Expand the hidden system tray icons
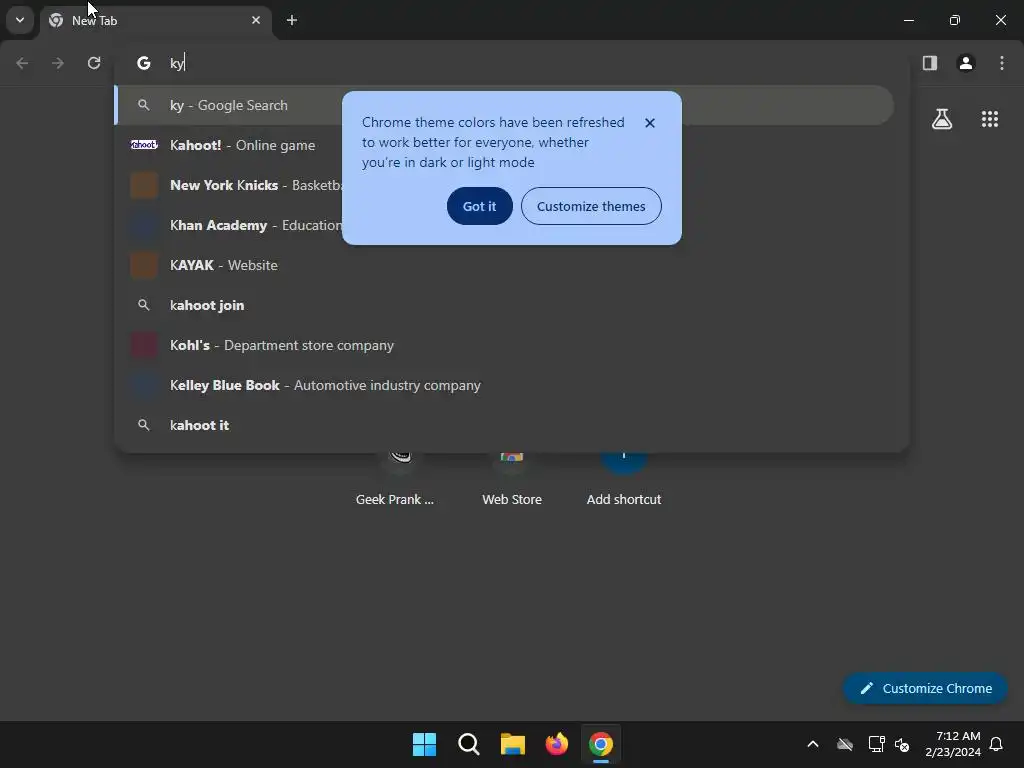 [x=813, y=744]
